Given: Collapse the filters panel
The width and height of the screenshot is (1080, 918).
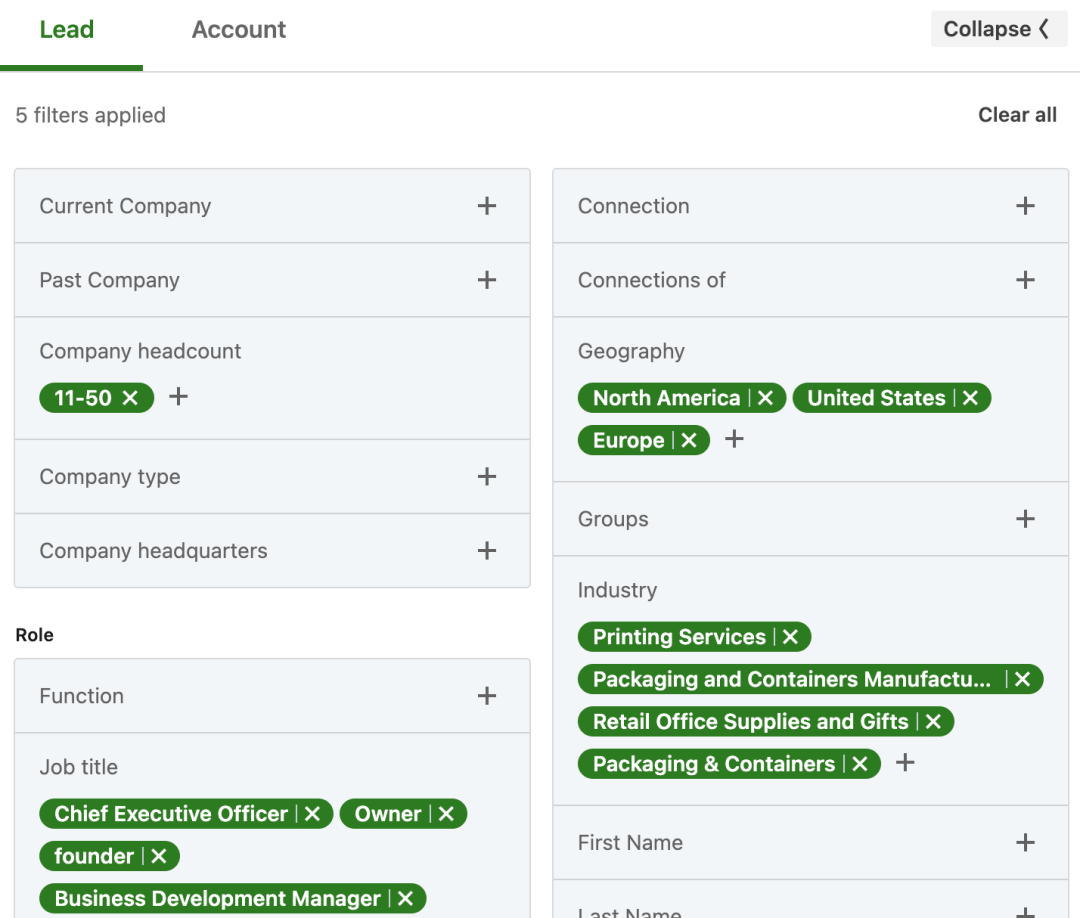Looking at the screenshot, I should click(x=997, y=30).
